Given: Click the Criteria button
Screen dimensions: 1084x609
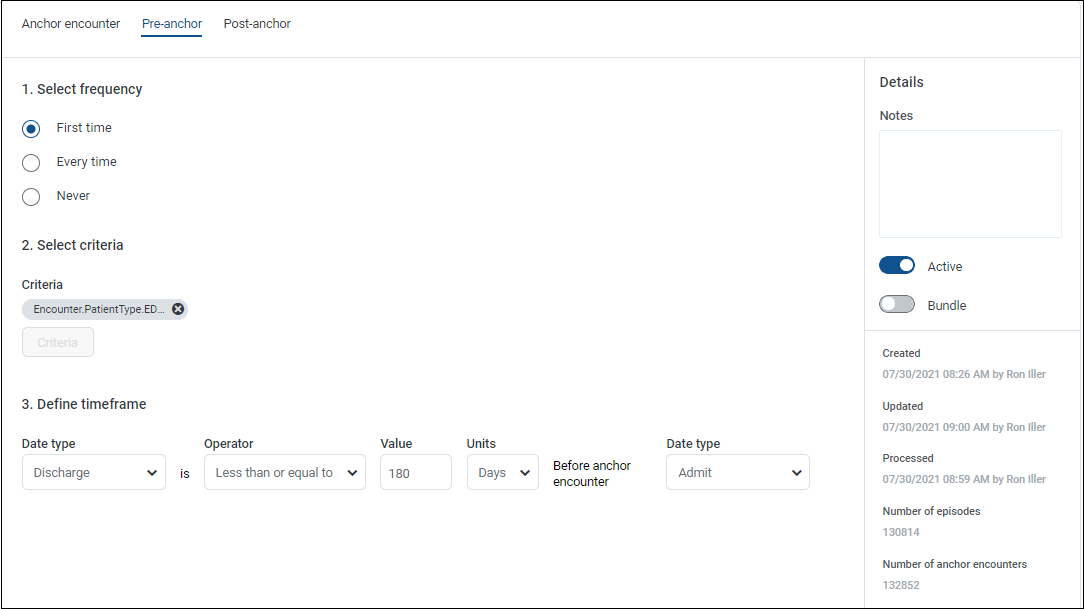Looking at the screenshot, I should [x=58, y=343].
